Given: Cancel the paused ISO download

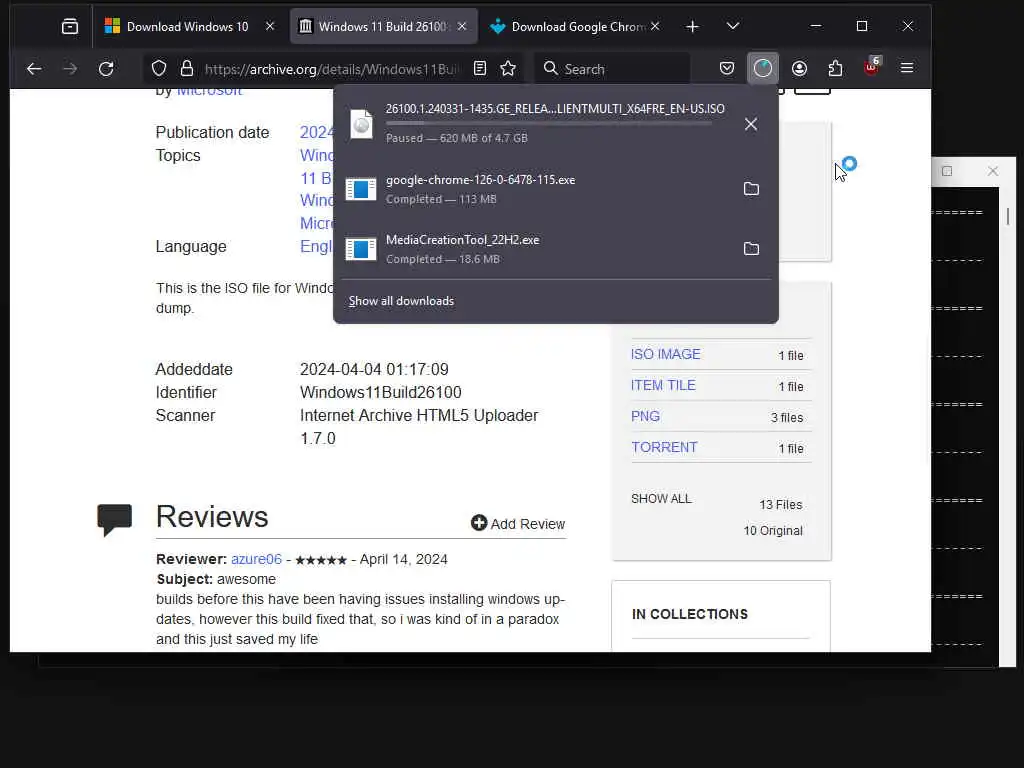Looking at the screenshot, I should 751,124.
